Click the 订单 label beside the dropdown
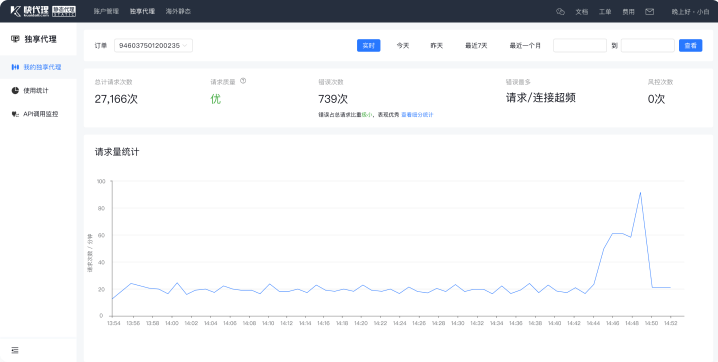 click(x=101, y=46)
